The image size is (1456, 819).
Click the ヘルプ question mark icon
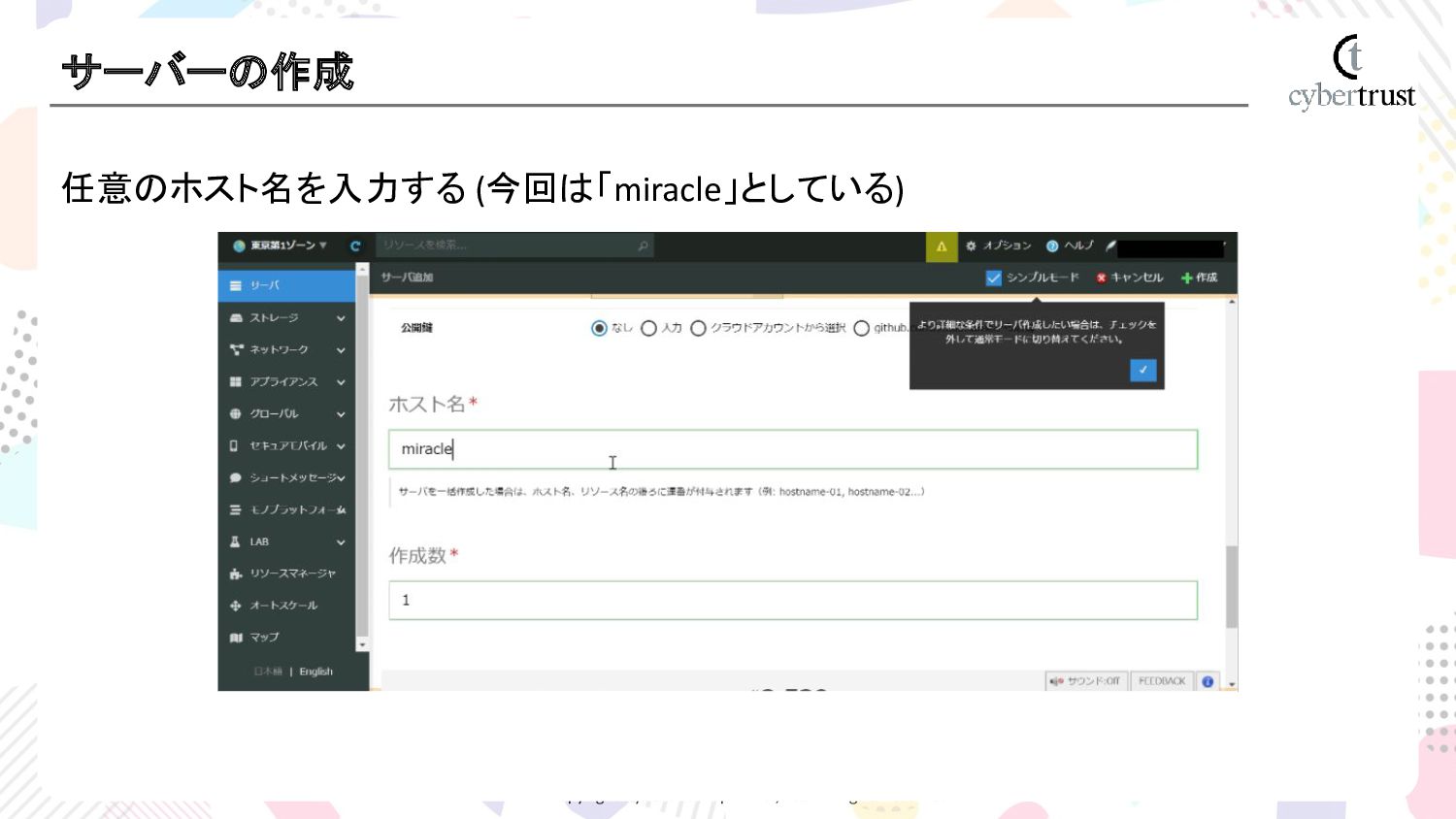[x=1051, y=246]
